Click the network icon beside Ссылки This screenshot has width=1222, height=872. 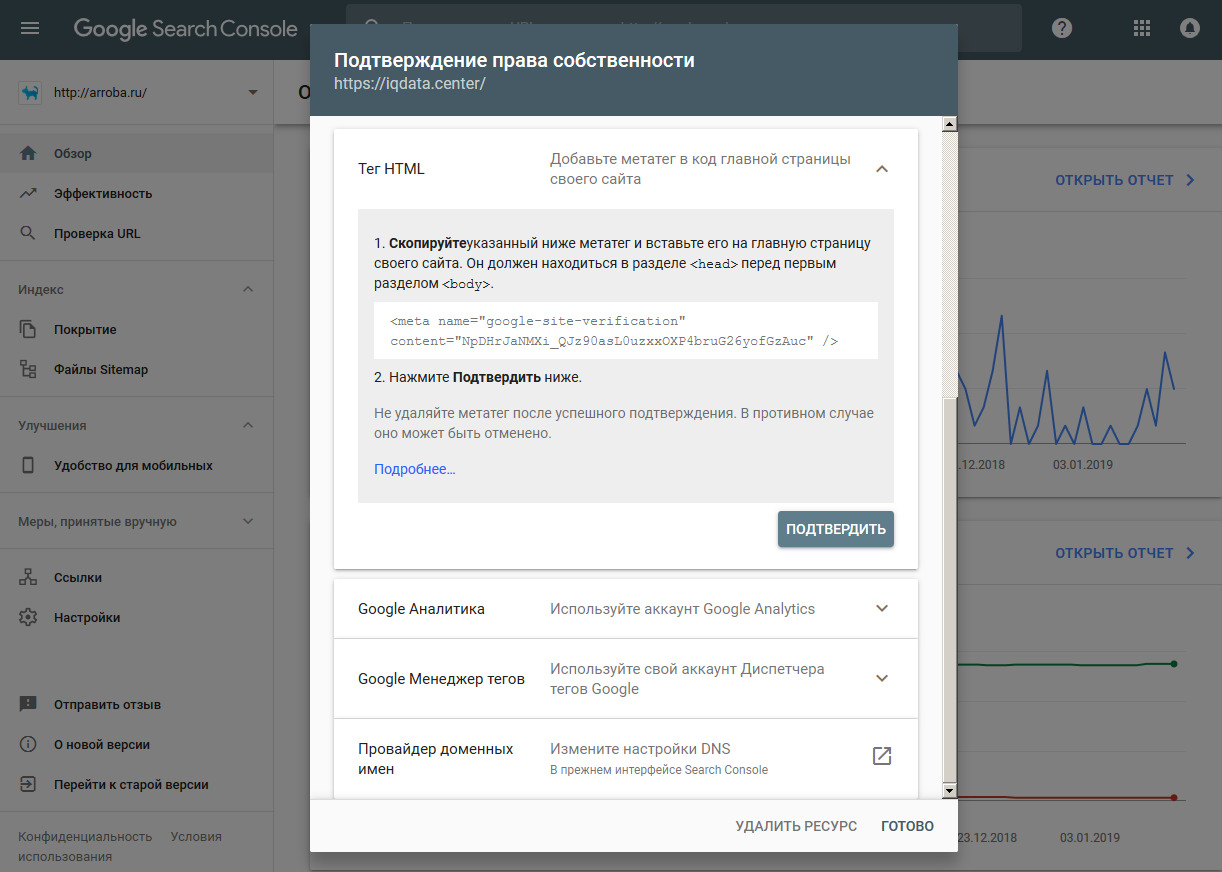click(x=28, y=577)
